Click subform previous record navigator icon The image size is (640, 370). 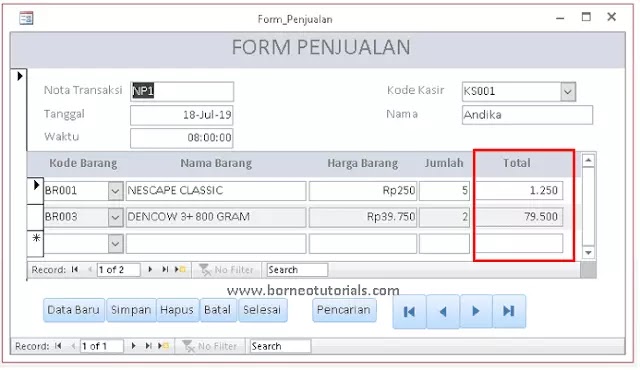pos(89,269)
